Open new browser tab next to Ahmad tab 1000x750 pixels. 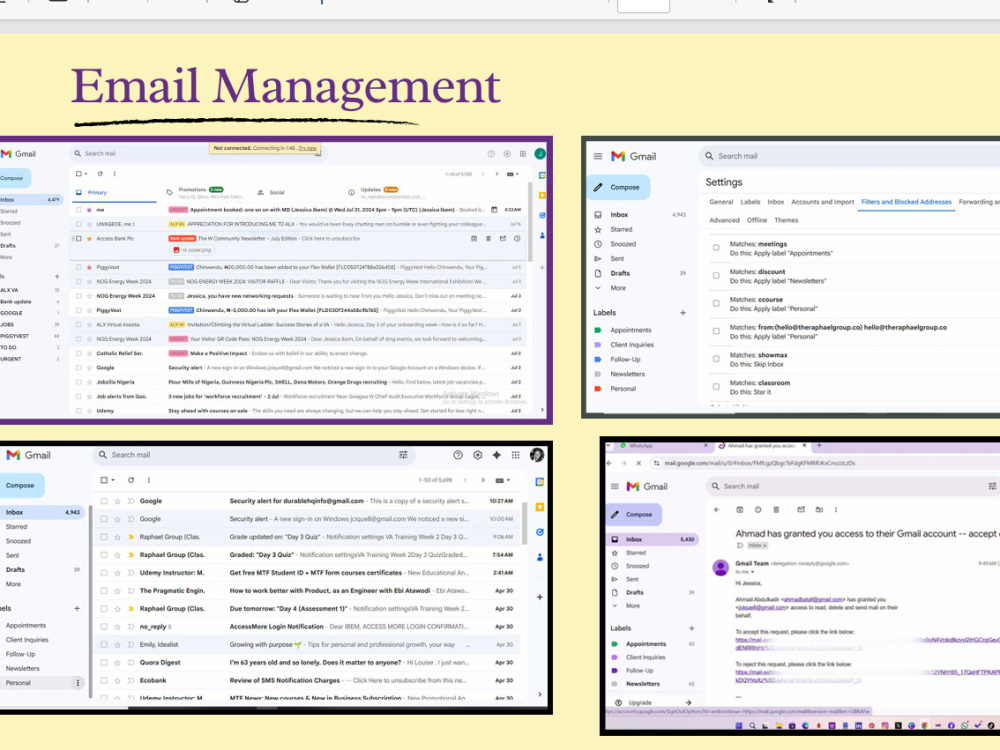820,445
